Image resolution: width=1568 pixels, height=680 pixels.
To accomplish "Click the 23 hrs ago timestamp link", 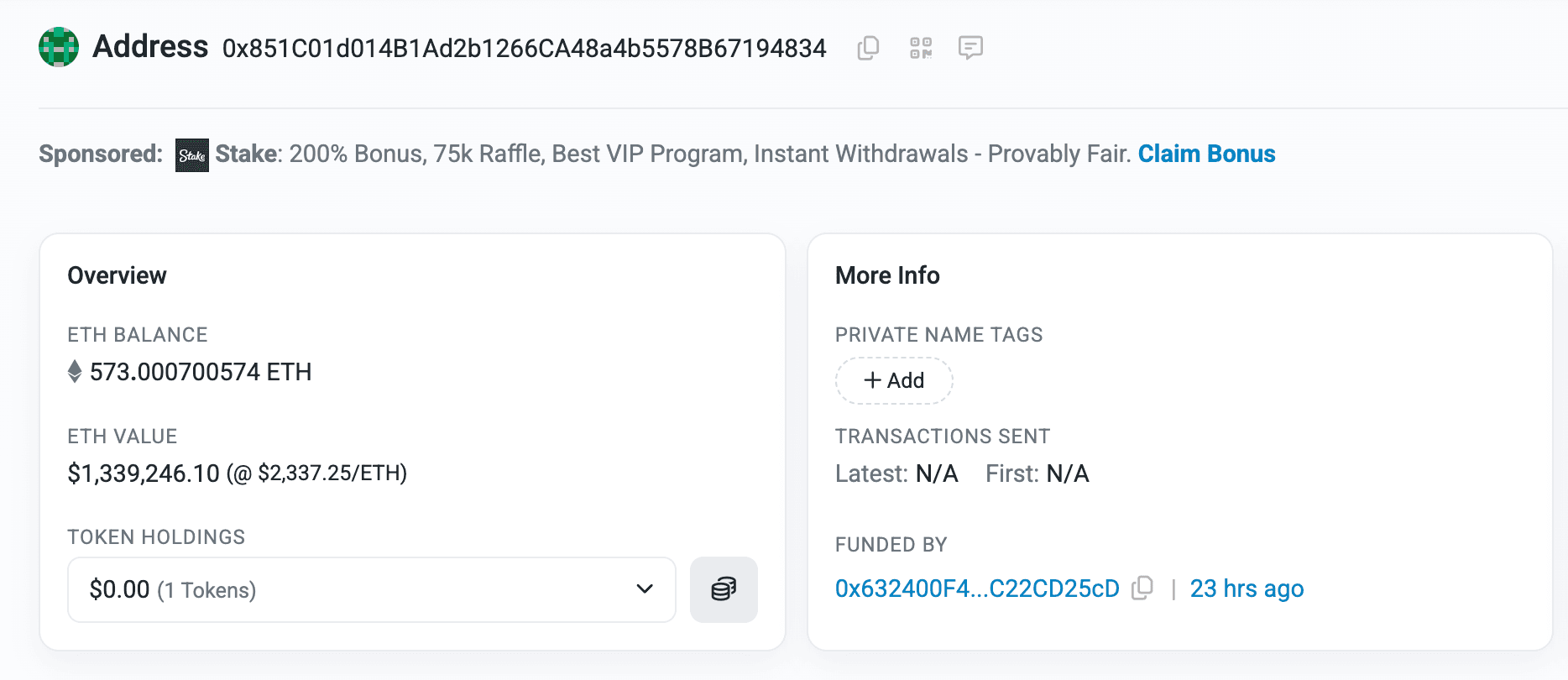I will pyautogui.click(x=1247, y=588).
